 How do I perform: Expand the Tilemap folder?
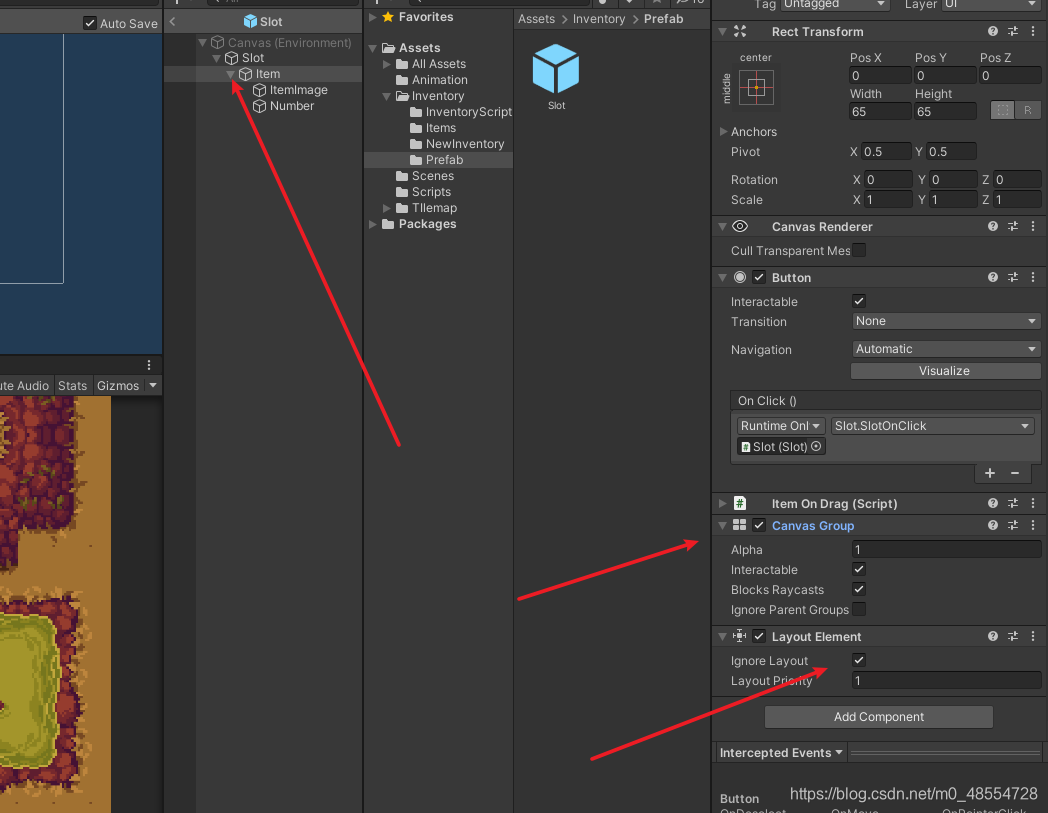pos(386,208)
